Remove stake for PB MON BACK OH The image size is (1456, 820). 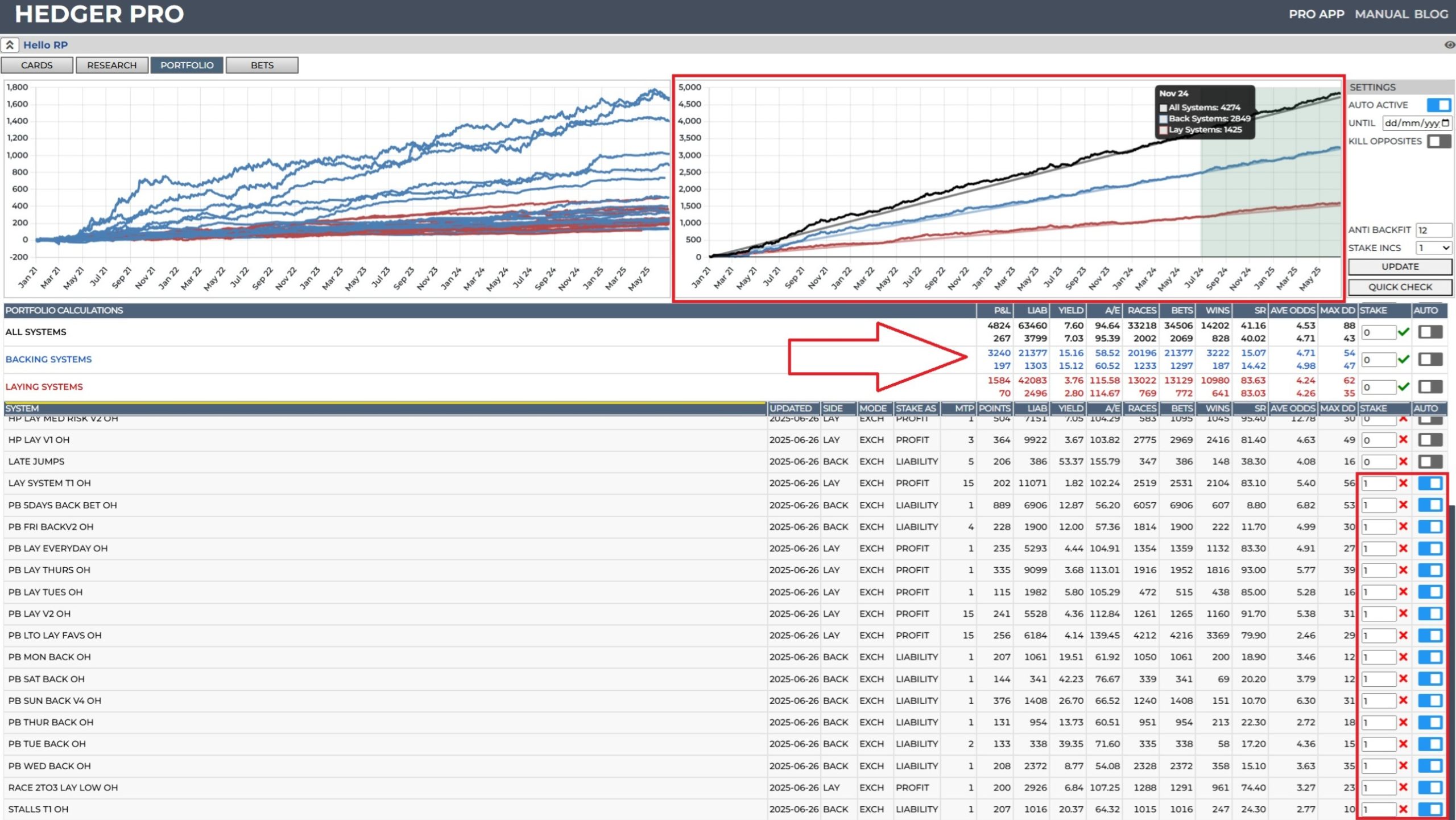point(1403,657)
